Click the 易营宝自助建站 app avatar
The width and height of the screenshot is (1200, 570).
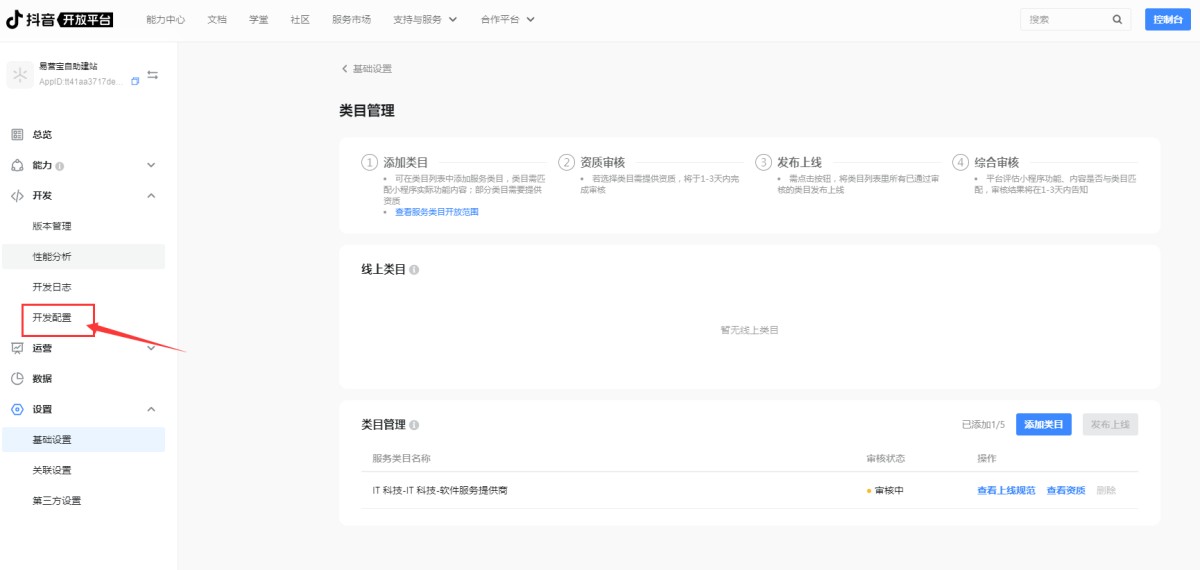coord(20,74)
